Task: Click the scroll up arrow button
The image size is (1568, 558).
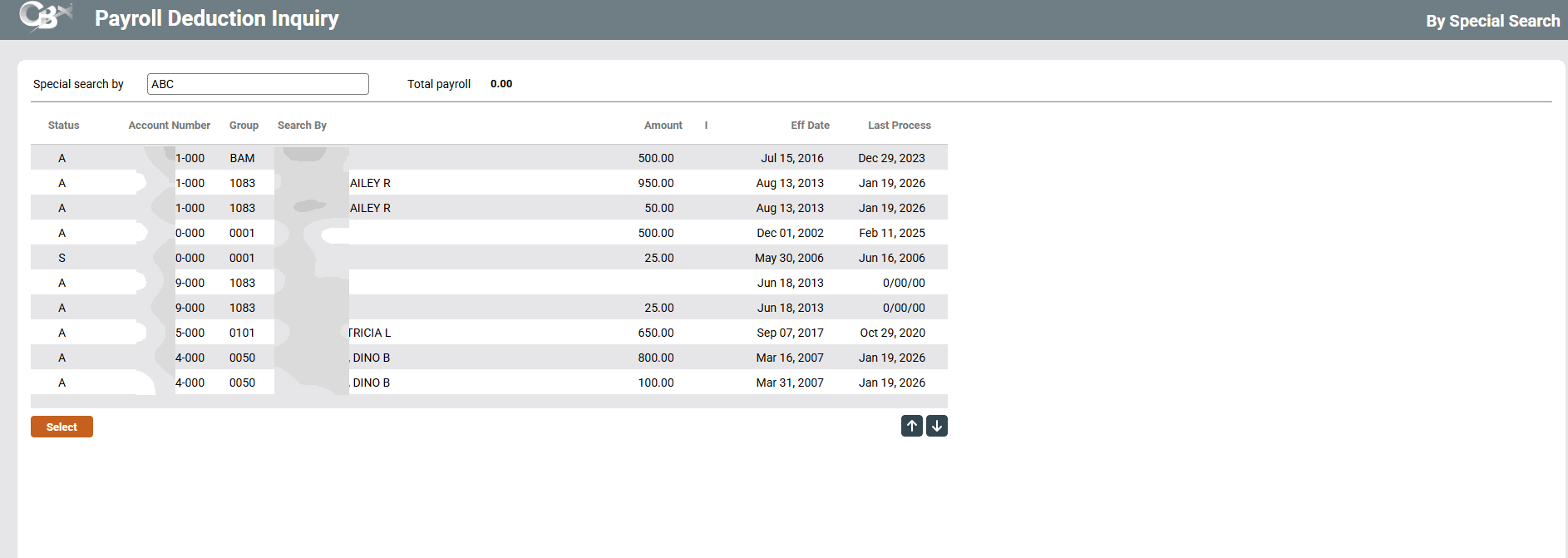Action: click(x=911, y=426)
